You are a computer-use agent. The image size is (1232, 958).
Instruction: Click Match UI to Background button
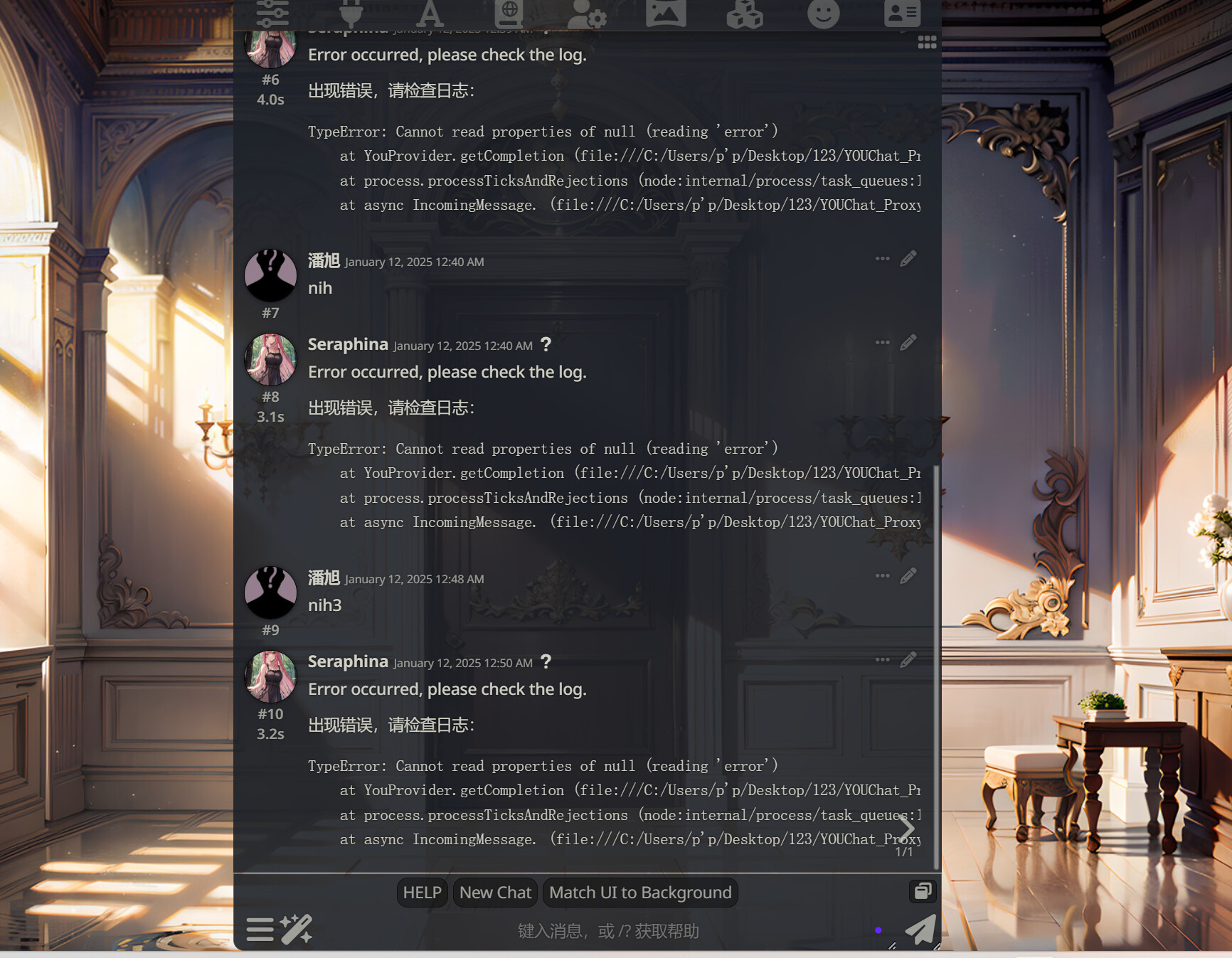pos(640,893)
